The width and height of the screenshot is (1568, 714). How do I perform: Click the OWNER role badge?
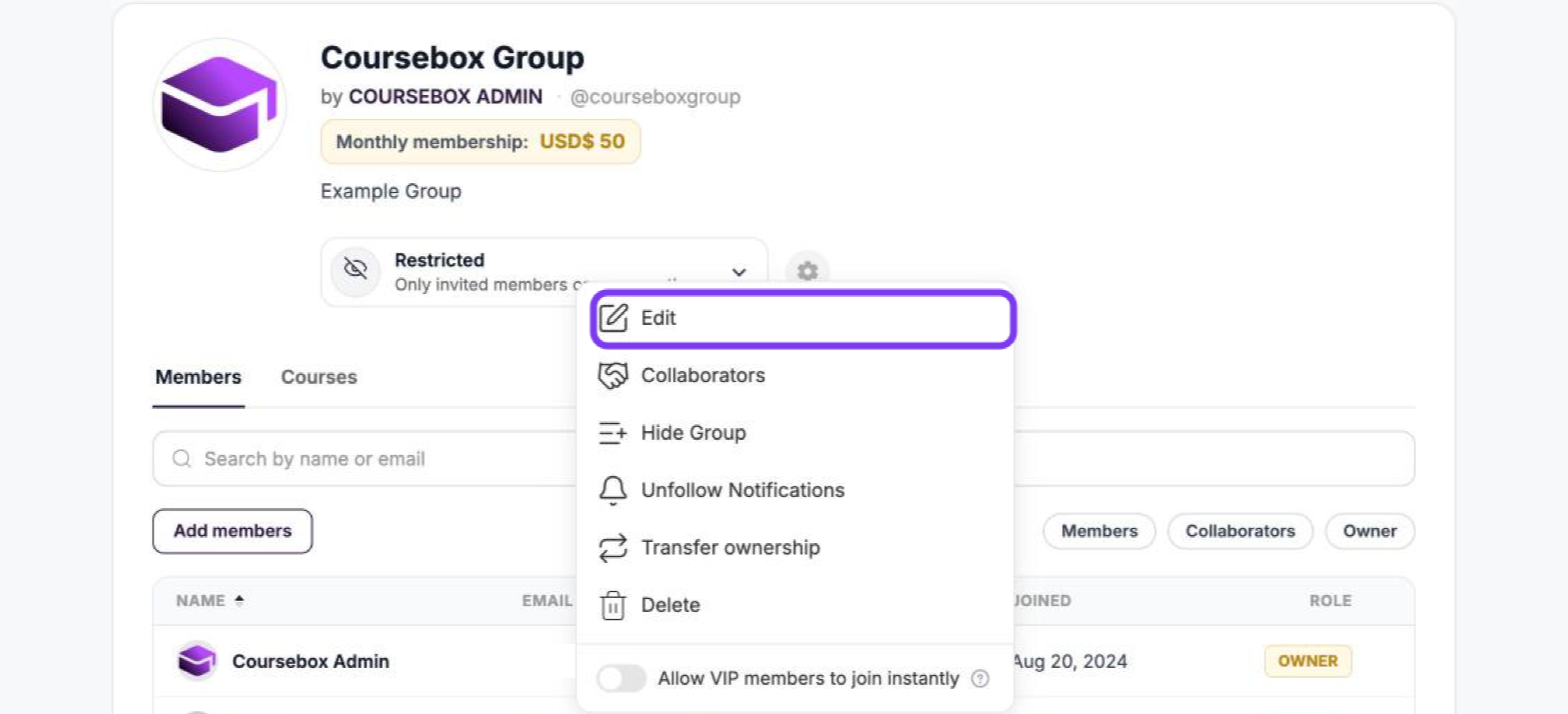tap(1308, 661)
